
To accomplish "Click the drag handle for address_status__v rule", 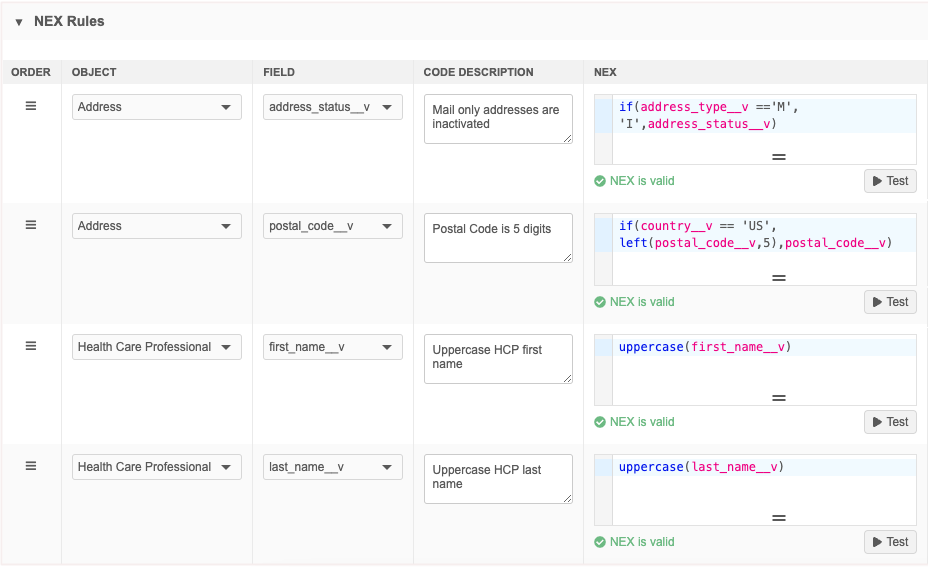I will 31,106.
